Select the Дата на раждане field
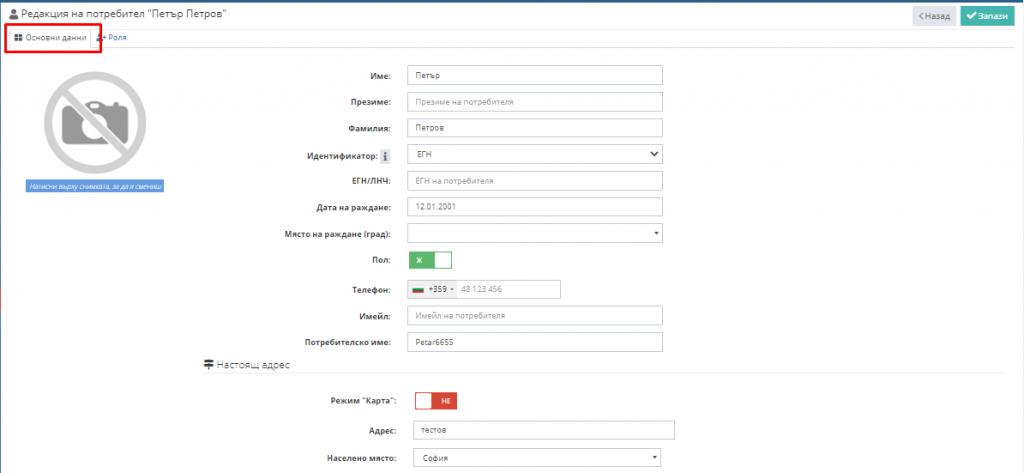Image resolution: width=1024 pixels, height=473 pixels. point(535,207)
